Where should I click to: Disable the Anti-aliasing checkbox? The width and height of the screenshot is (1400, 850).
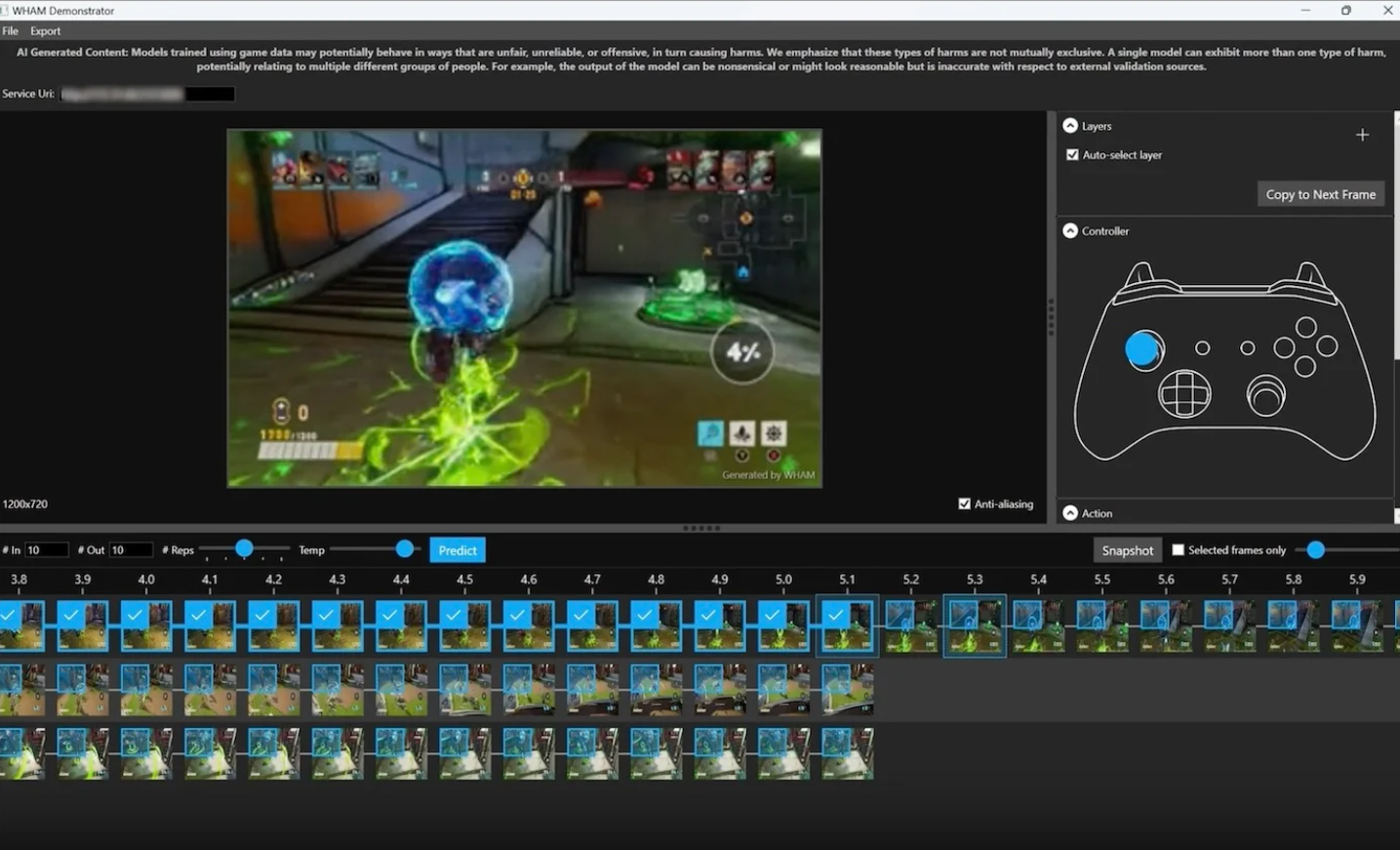click(964, 504)
